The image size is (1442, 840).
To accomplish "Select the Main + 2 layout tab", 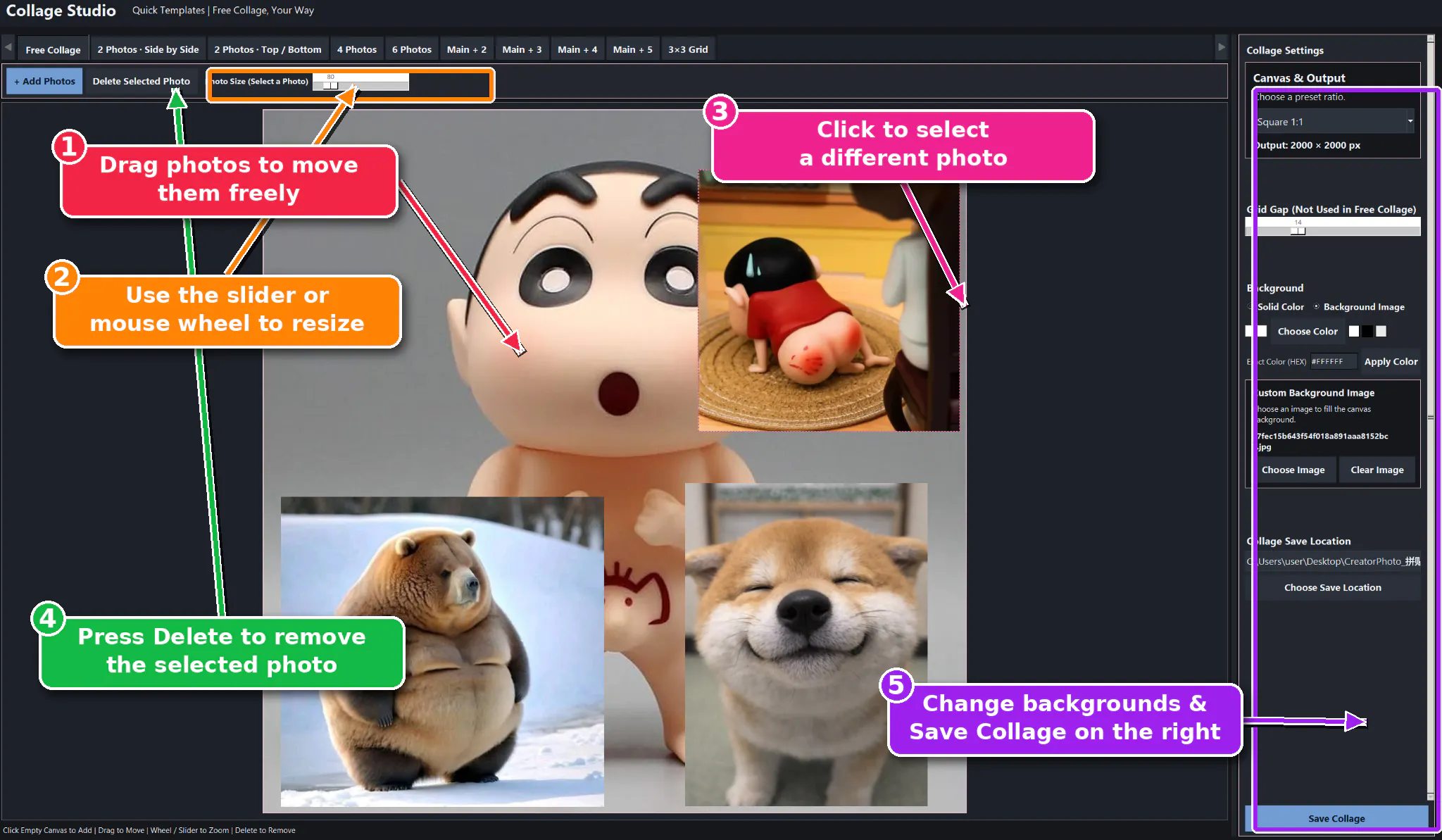I will click(x=466, y=49).
